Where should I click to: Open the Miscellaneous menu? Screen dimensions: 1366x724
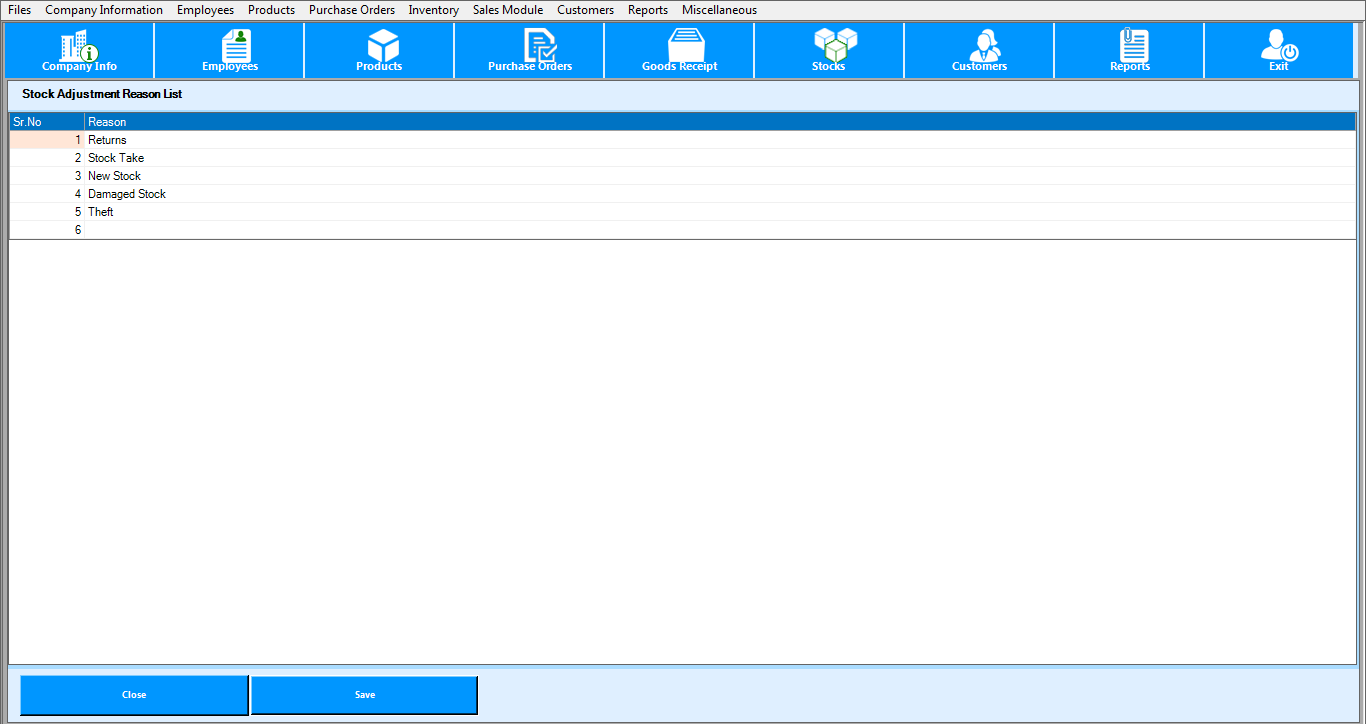point(719,10)
